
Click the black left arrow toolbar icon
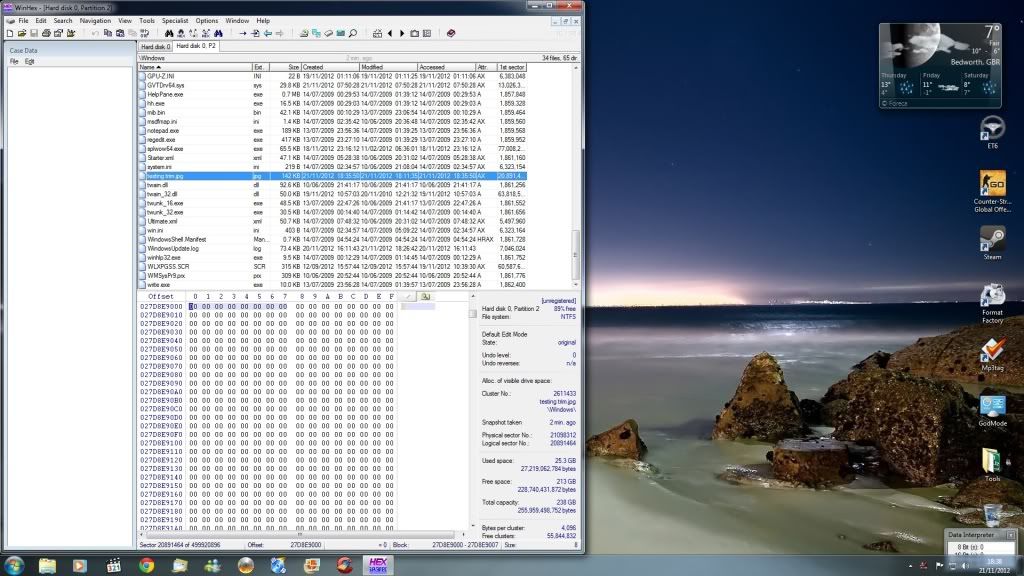click(x=389, y=33)
